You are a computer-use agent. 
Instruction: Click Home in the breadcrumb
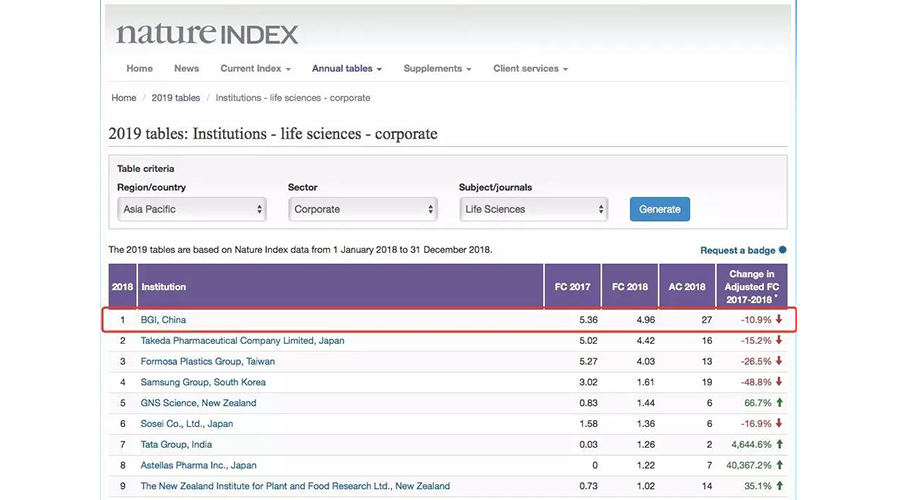(x=123, y=98)
